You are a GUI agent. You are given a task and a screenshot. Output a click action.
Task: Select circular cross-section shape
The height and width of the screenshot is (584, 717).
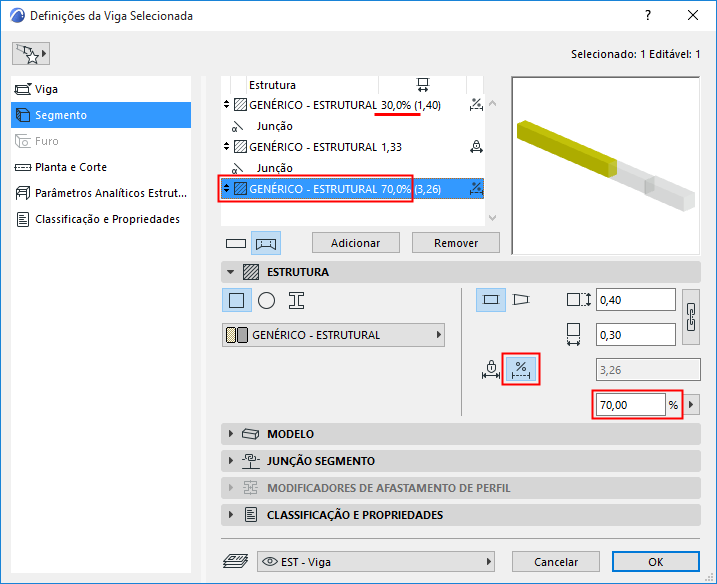[x=266, y=300]
